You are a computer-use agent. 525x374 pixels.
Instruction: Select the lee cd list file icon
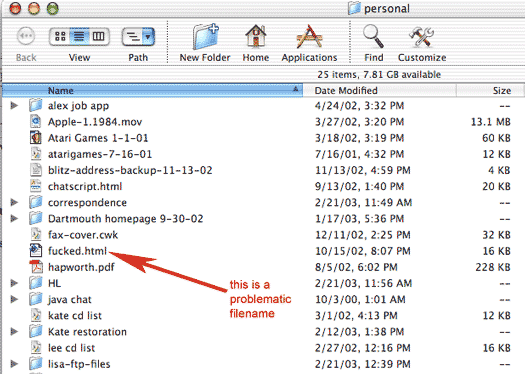tap(35, 347)
